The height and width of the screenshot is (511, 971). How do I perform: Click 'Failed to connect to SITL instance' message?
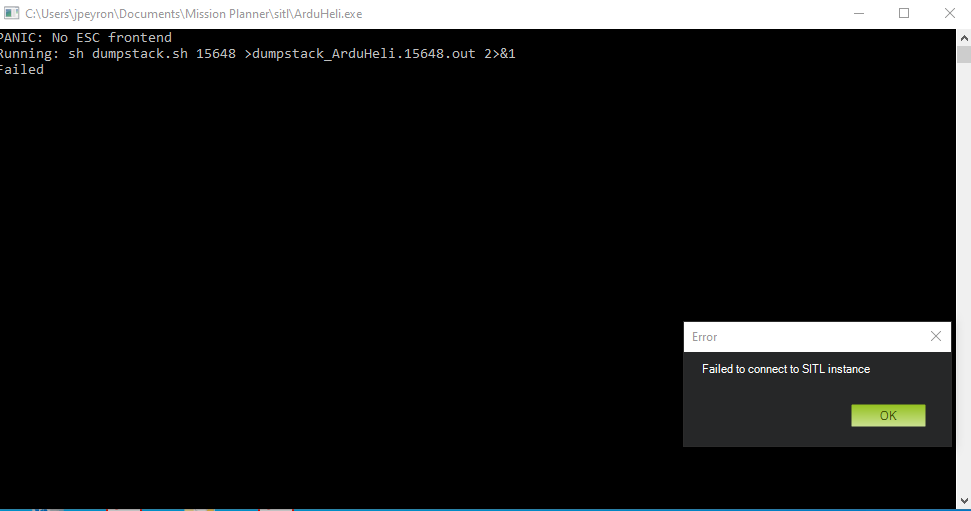[x=786, y=369]
